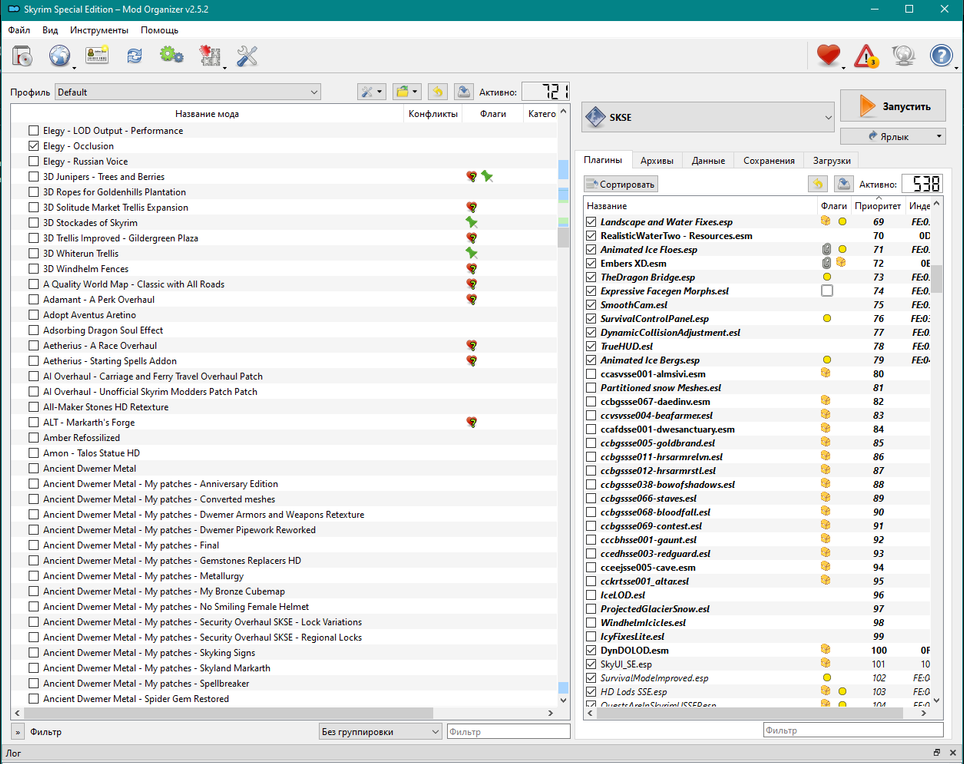
Task: Disable the Embers XD.esm plugin
Action: coord(591,263)
